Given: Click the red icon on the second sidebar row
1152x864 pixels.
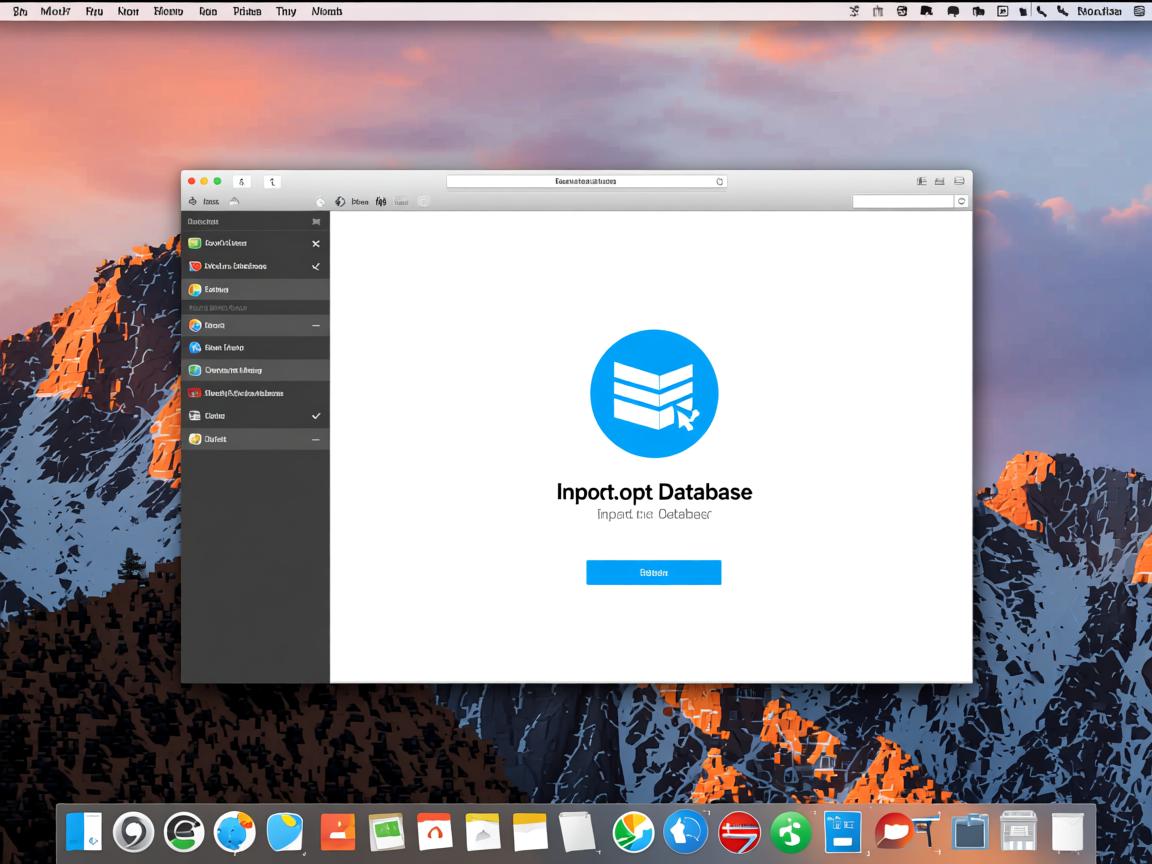Looking at the screenshot, I should (x=195, y=267).
